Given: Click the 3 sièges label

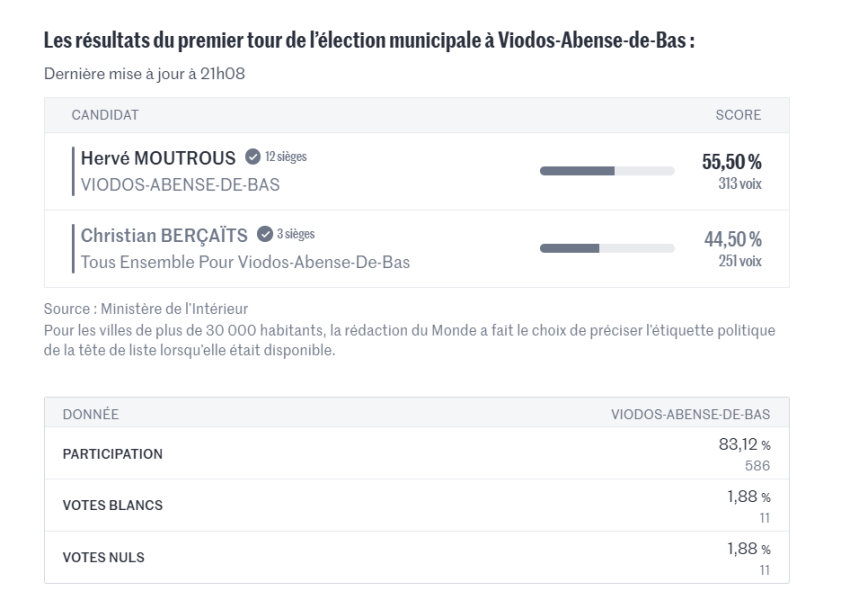Looking at the screenshot, I should [296, 235].
